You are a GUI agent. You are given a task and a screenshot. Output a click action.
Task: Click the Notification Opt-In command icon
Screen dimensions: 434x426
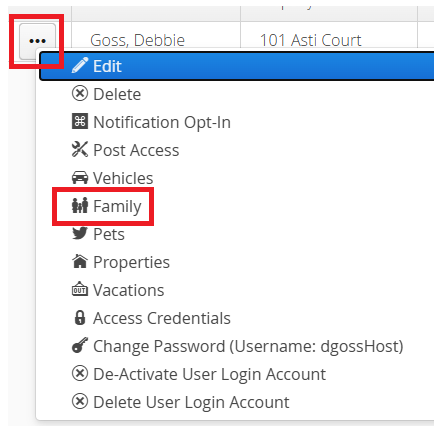point(80,121)
